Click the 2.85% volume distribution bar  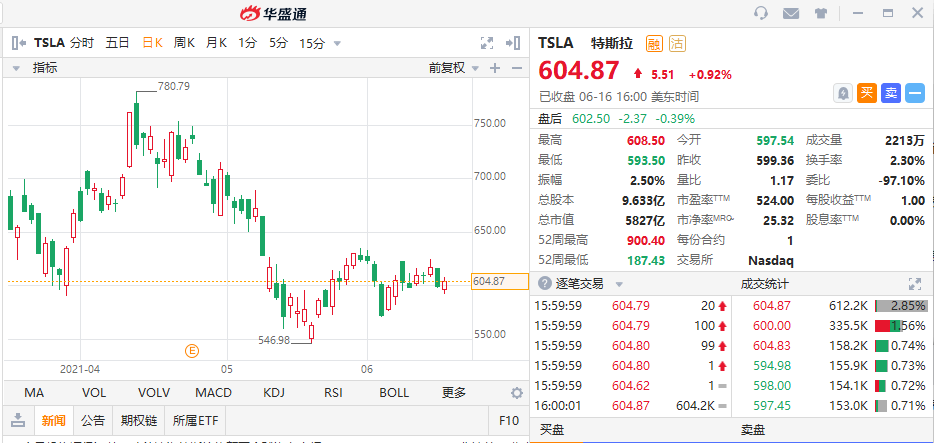tap(901, 306)
